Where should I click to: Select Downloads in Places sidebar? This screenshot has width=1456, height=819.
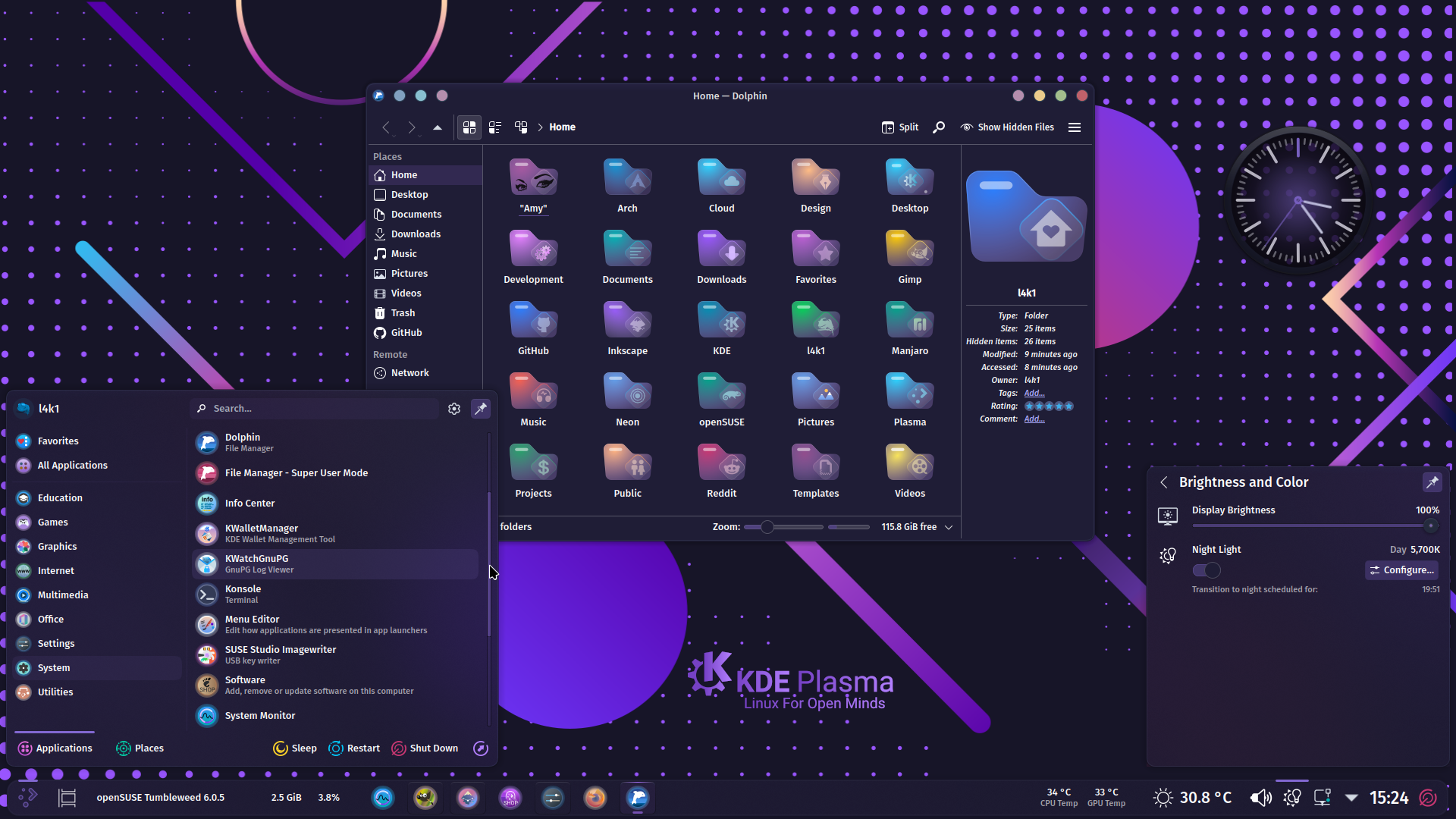[x=425, y=234]
